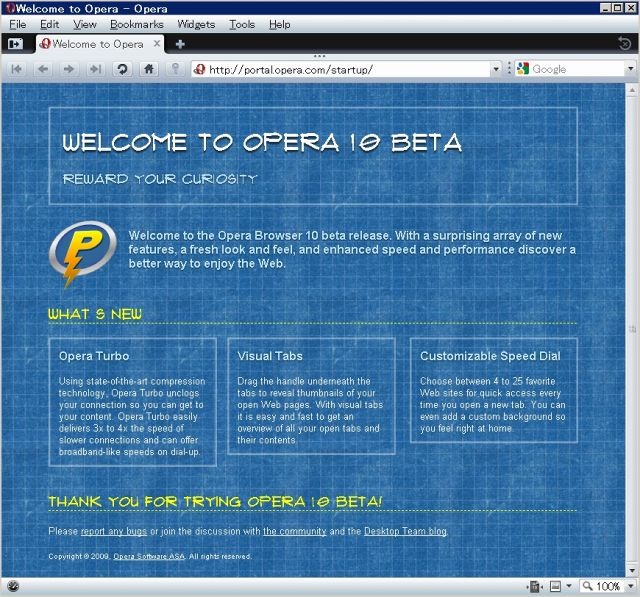Select the Welcome to Opera tab
The width and height of the screenshot is (640, 597).
click(x=98, y=44)
